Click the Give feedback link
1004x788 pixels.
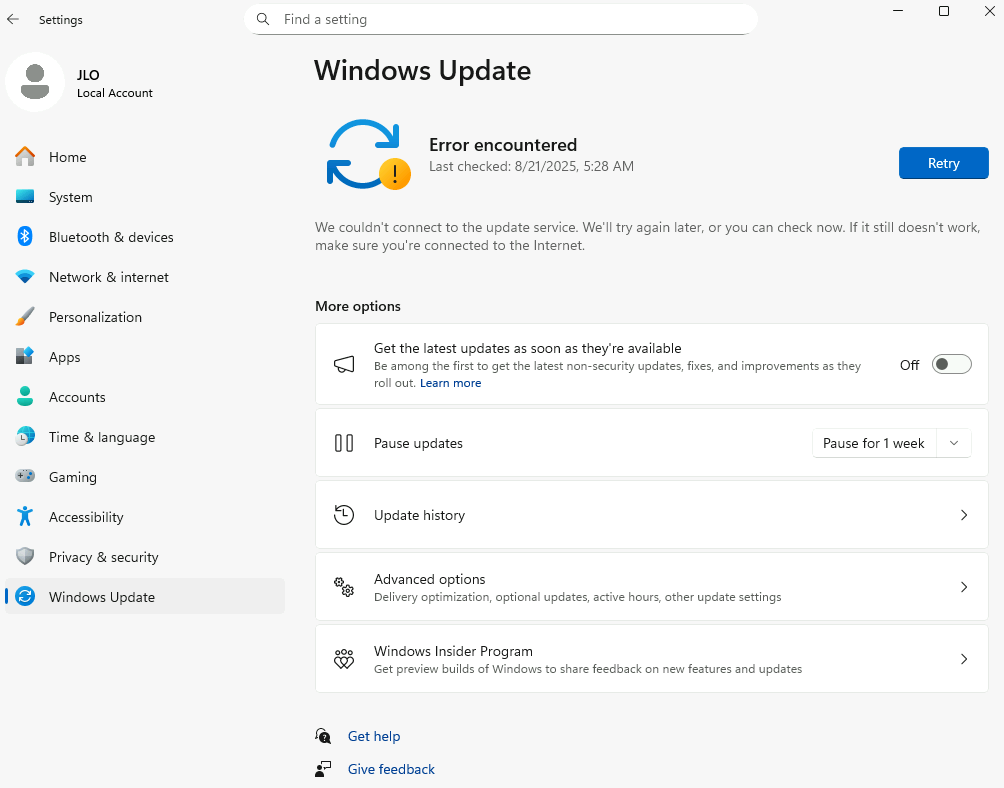click(x=391, y=769)
